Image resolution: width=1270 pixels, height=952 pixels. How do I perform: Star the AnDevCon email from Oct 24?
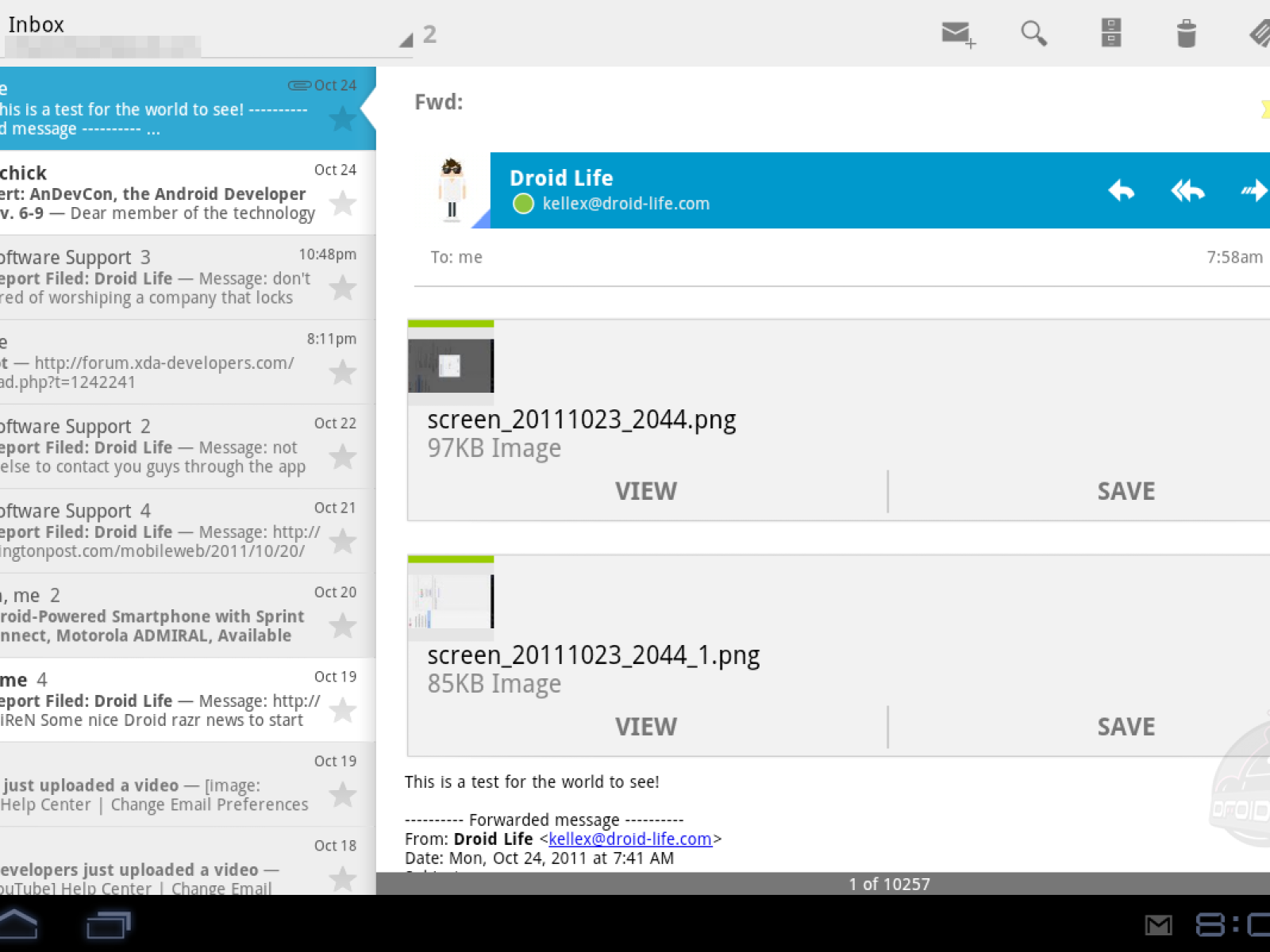(342, 204)
